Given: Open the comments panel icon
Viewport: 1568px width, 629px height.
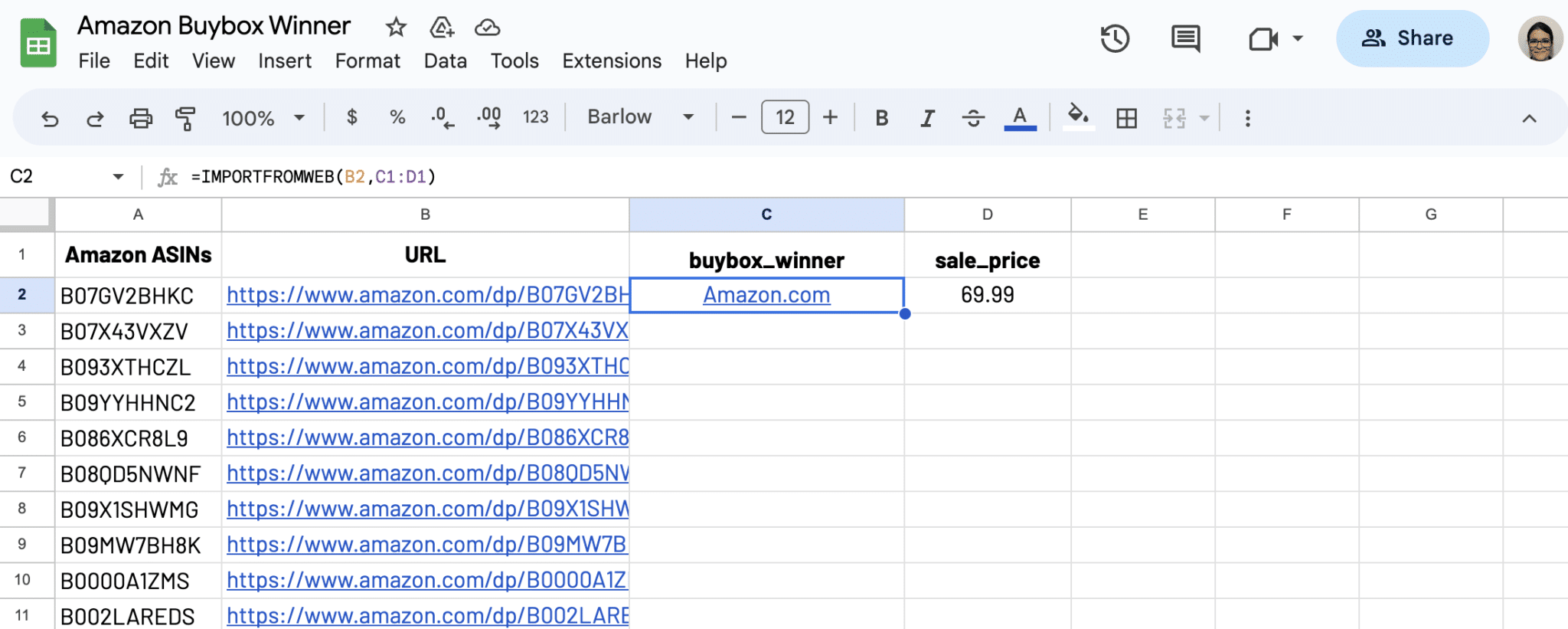Looking at the screenshot, I should coord(1186,38).
